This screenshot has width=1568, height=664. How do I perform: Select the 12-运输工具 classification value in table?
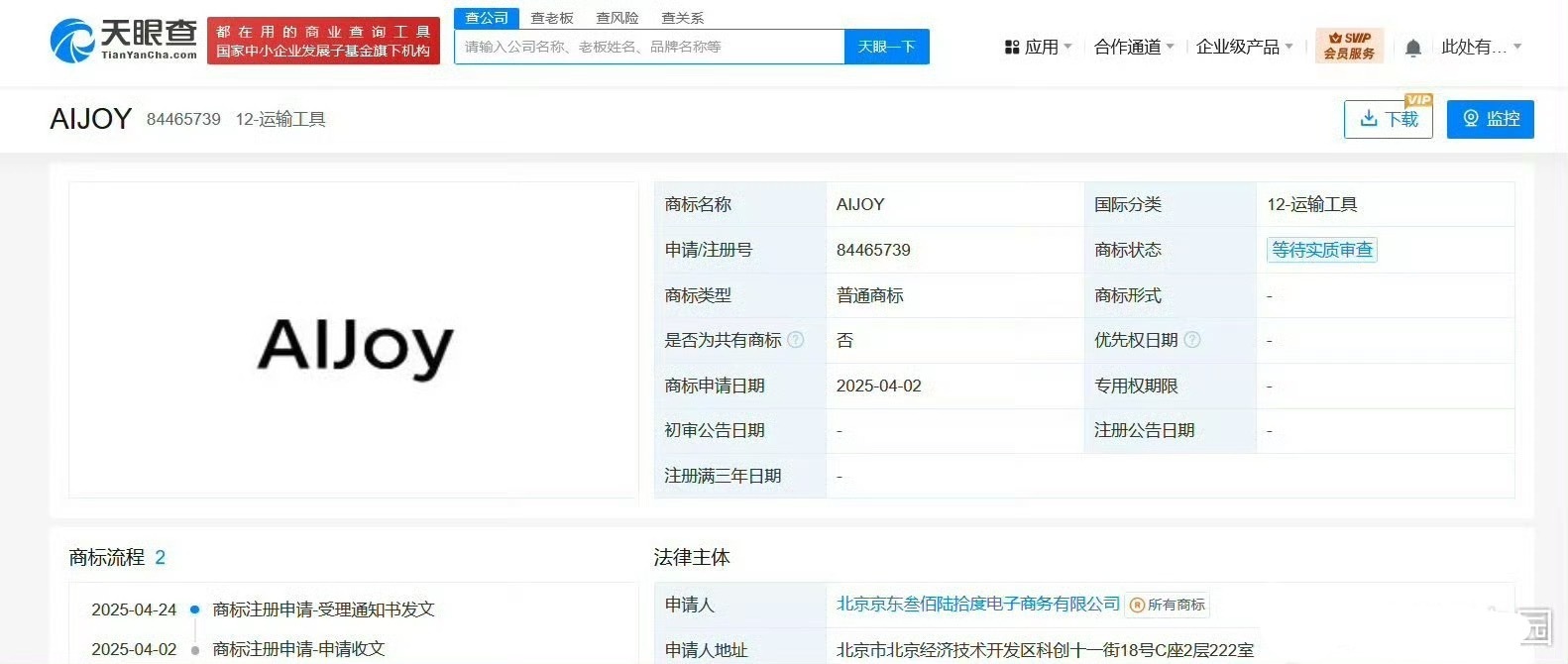[1312, 204]
